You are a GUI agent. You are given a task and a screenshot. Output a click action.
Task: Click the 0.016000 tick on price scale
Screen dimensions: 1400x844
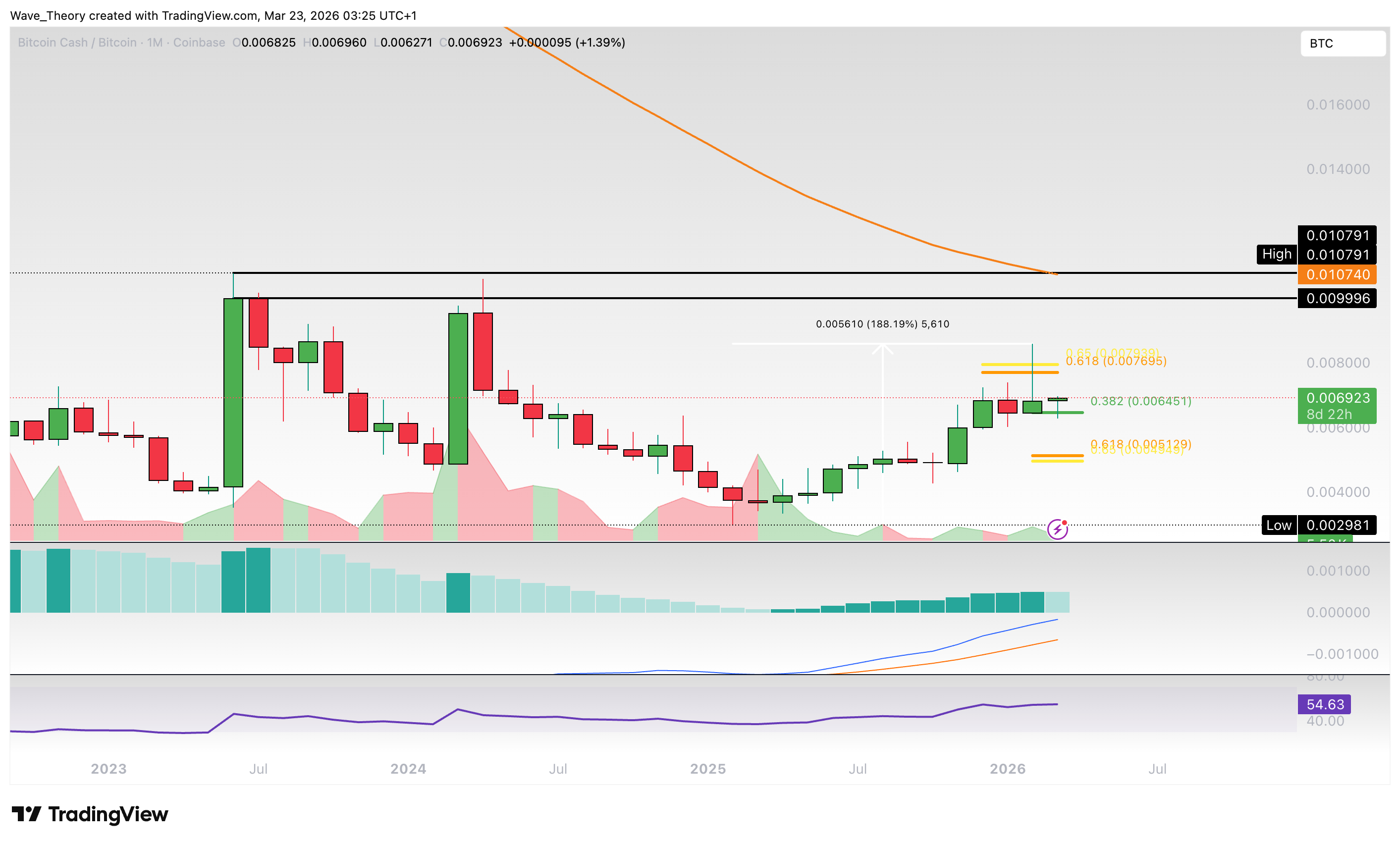(x=1338, y=105)
